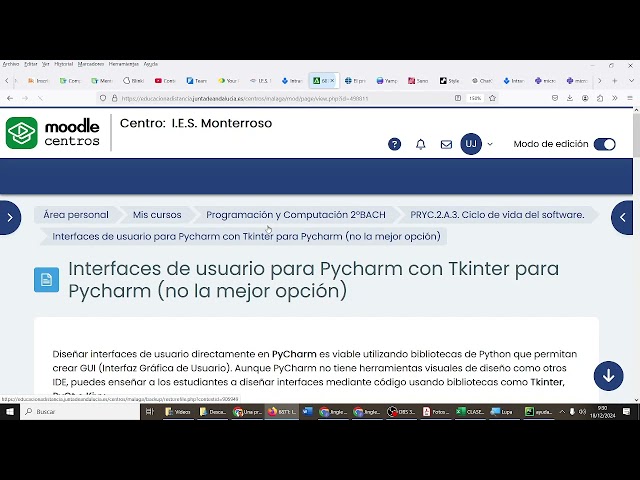Open the extensions icon

click(600, 98)
